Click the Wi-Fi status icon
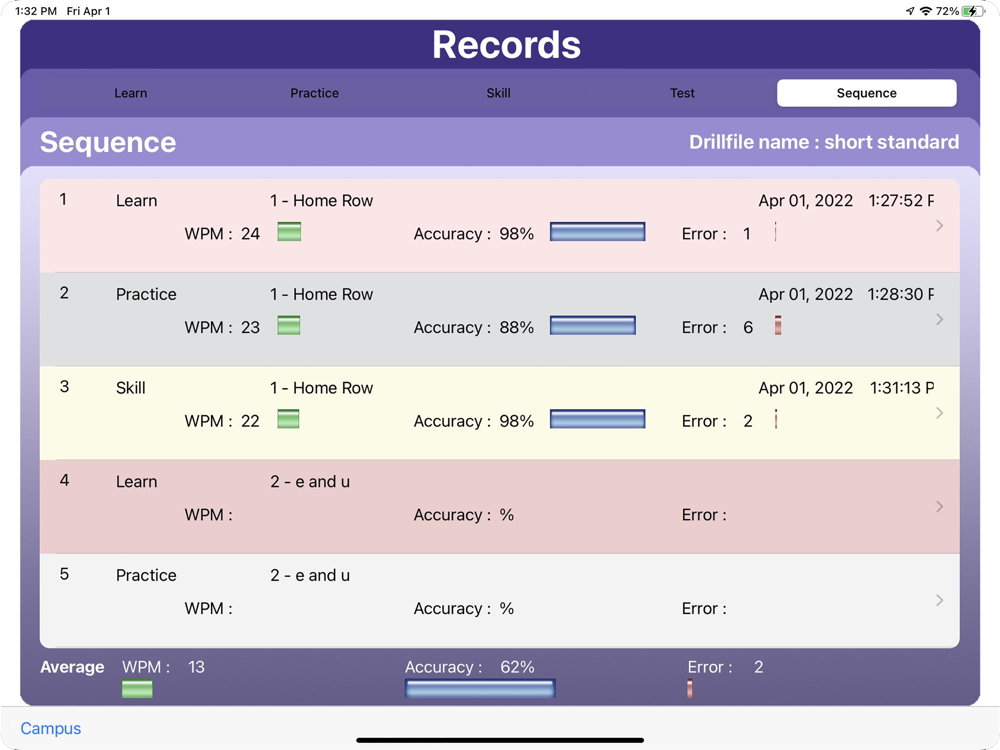Viewport: 1000px width, 750px height. pyautogui.click(x=925, y=11)
